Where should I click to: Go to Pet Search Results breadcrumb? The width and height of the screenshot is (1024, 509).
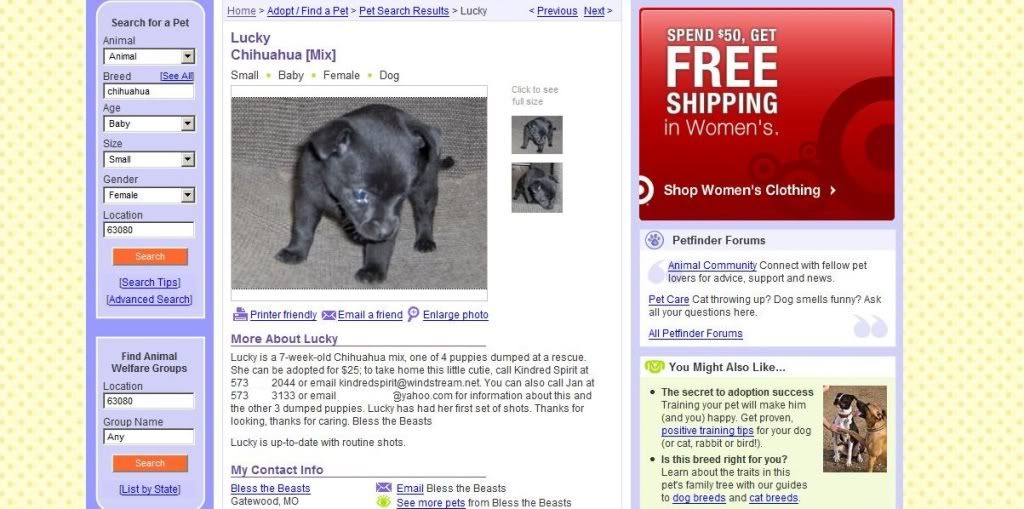[404, 11]
